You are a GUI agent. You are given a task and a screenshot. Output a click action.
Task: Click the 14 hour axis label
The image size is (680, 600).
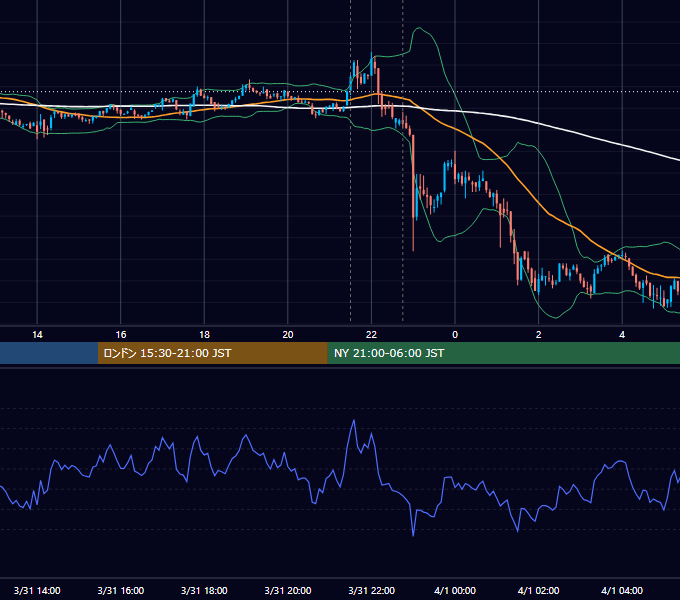click(37, 335)
